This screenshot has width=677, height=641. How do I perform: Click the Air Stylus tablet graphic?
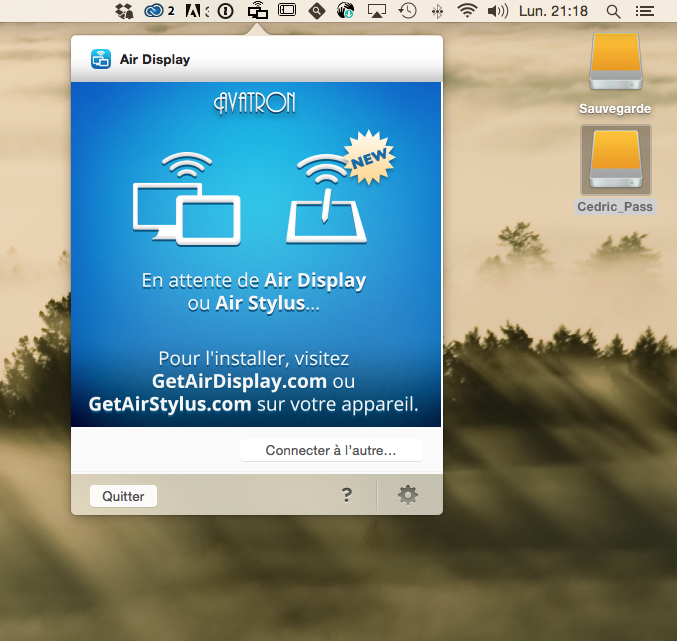coord(326,199)
